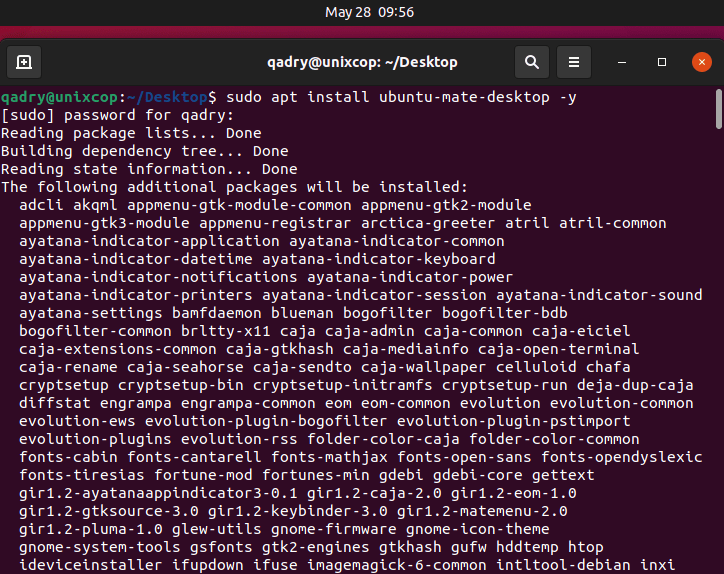This screenshot has width=724, height=574.
Task: Click the line 'Reading package lists... Done'
Action: coord(131,133)
